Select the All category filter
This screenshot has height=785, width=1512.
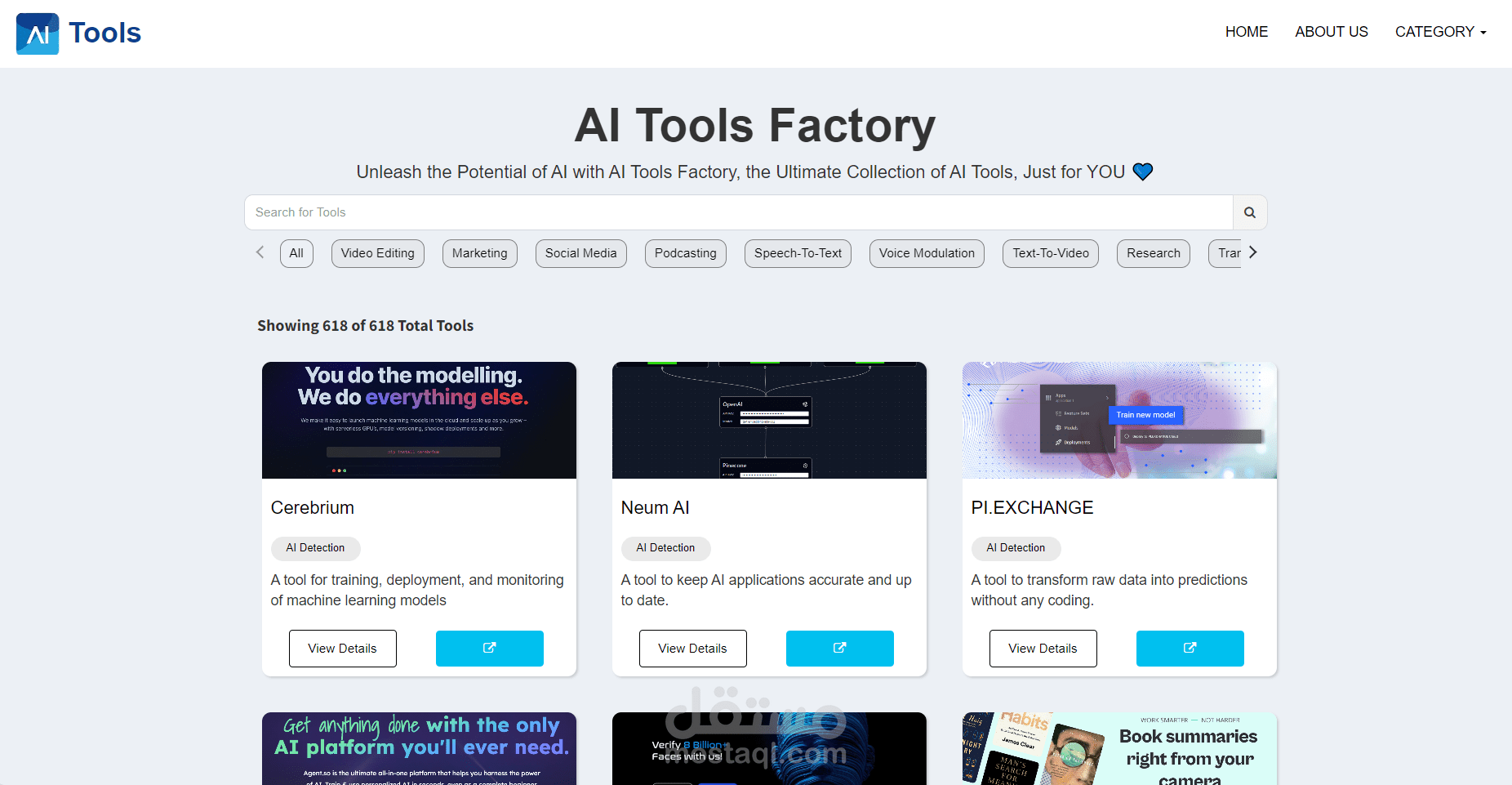point(296,253)
